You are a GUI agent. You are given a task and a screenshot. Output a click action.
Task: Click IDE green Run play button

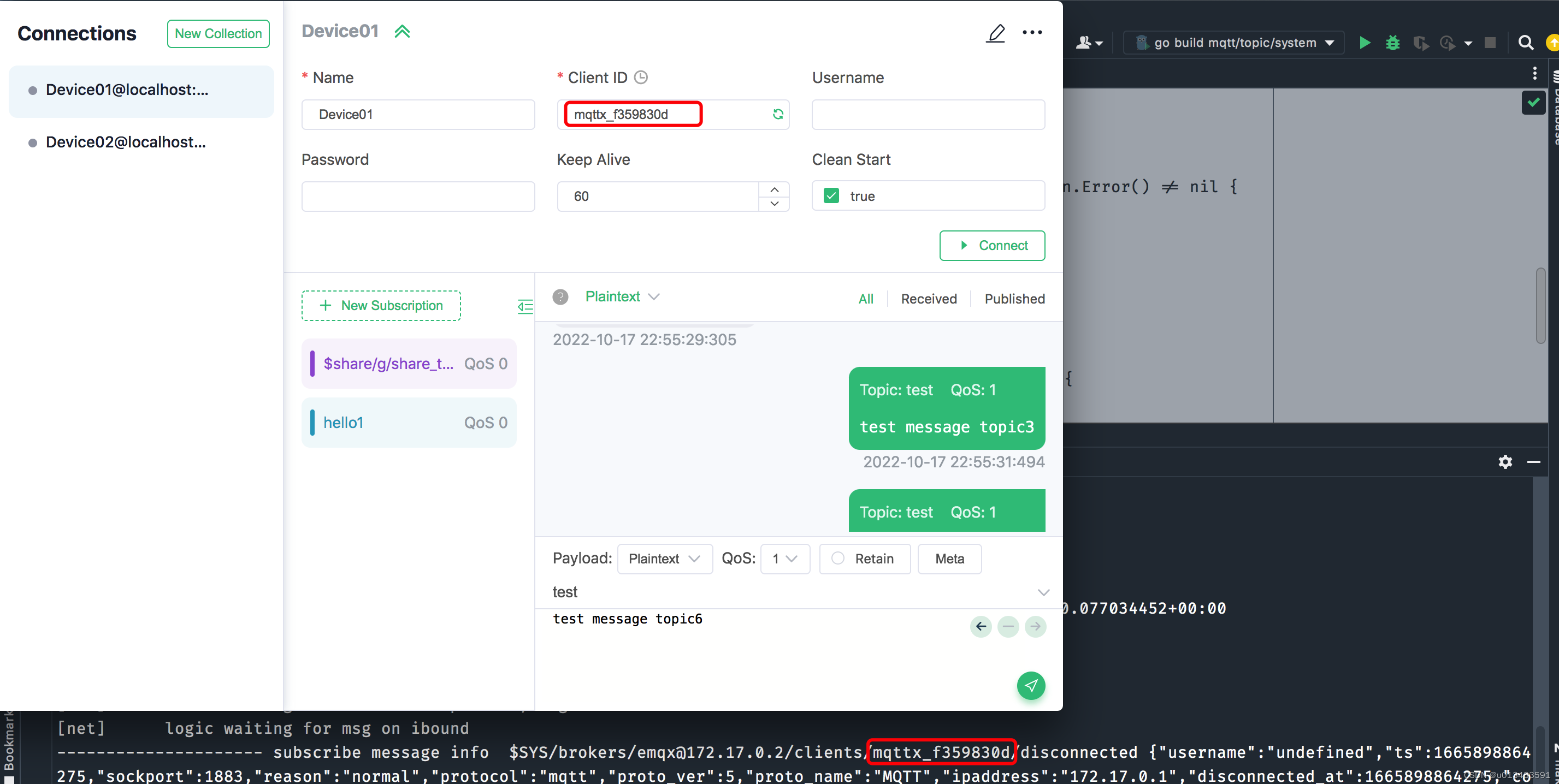1365,43
